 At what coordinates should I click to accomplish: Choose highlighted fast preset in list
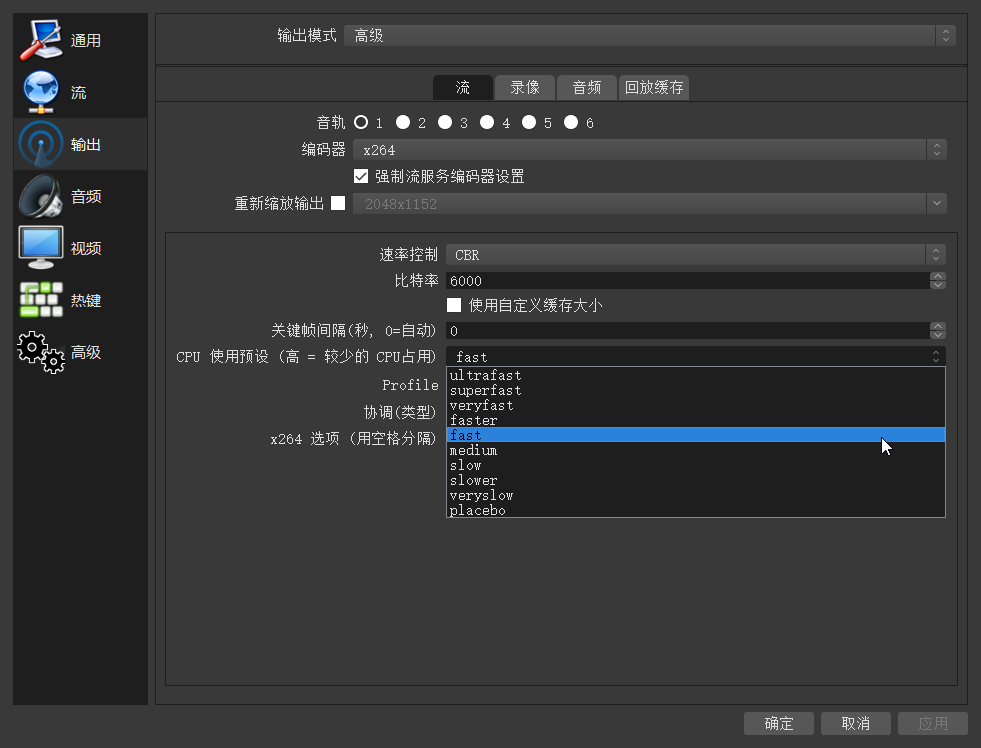point(696,435)
